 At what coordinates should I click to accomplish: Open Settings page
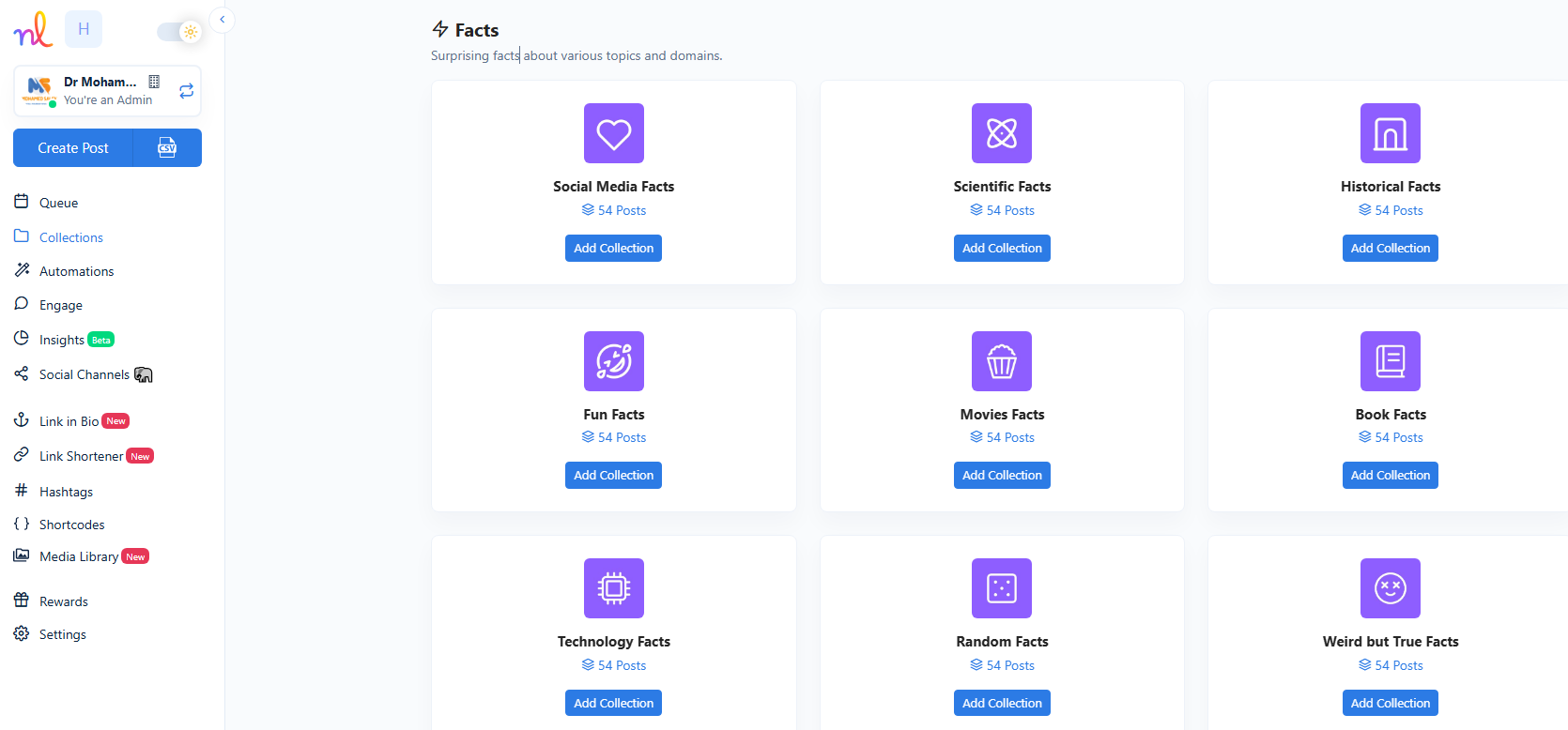point(62,634)
